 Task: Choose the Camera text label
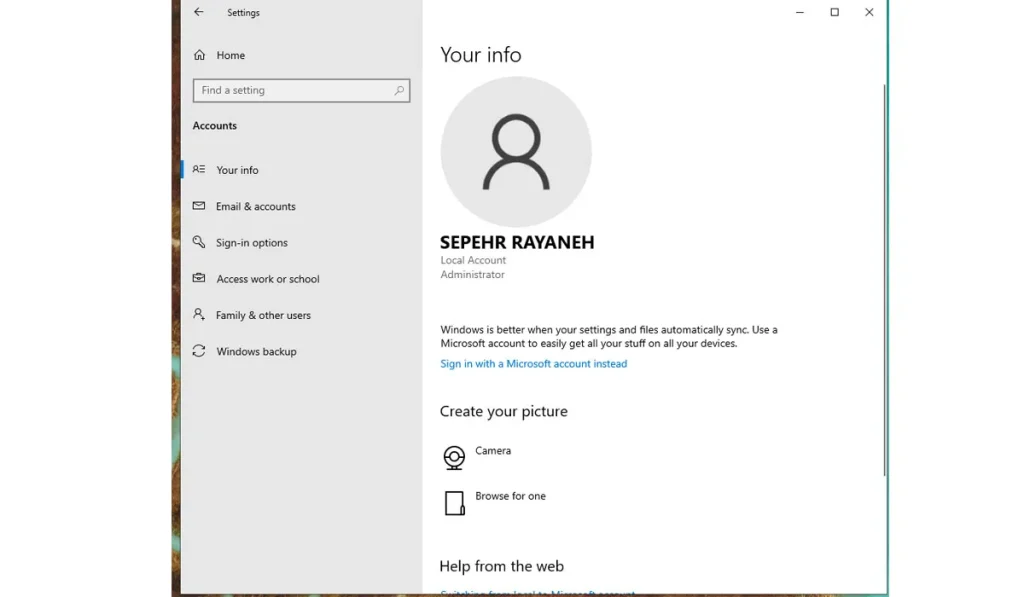tap(493, 451)
